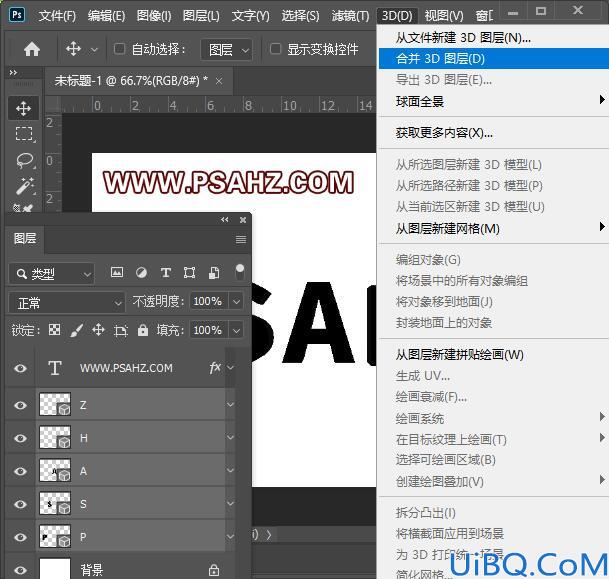Select the Rectangular Marquee tool
The image size is (609, 579).
pos(24,134)
